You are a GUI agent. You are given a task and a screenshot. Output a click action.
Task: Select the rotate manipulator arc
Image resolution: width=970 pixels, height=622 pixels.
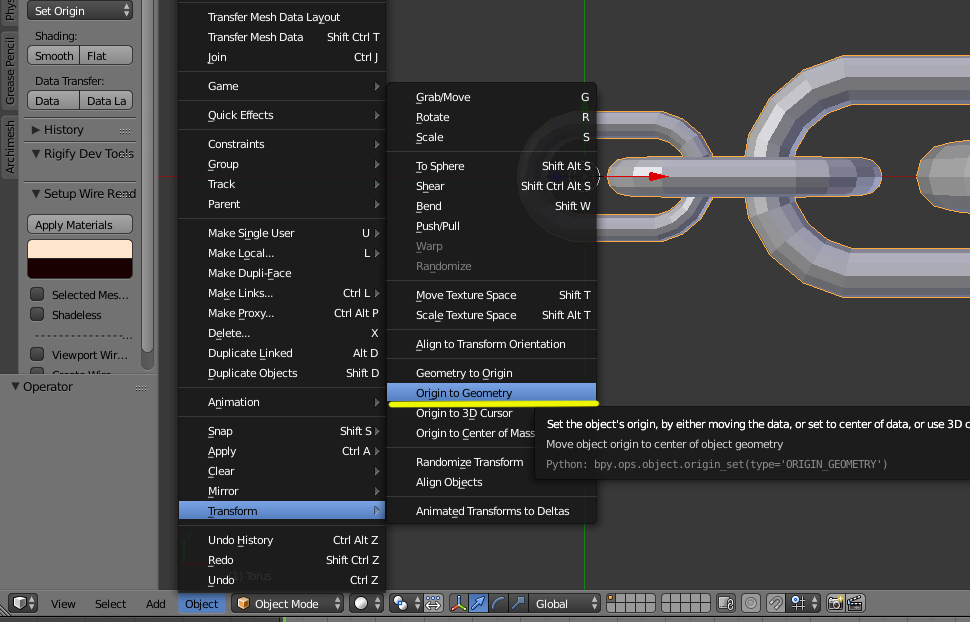click(498, 603)
